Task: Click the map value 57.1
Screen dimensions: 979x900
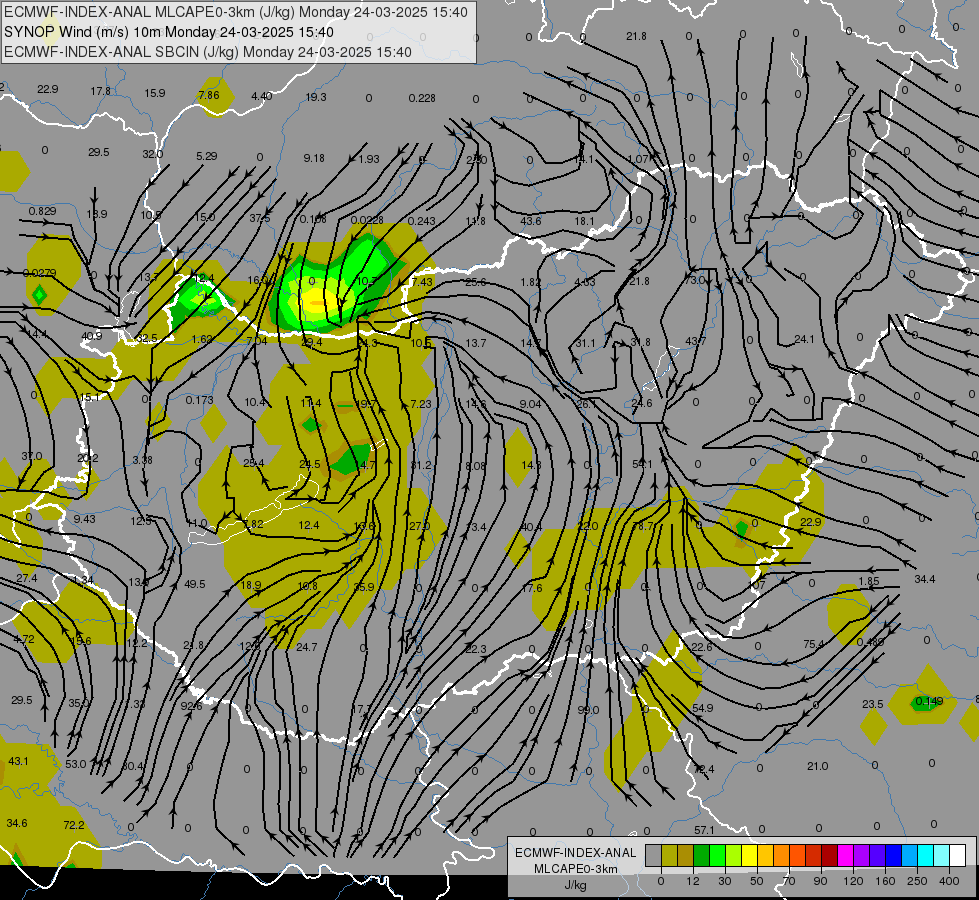Action: [704, 830]
